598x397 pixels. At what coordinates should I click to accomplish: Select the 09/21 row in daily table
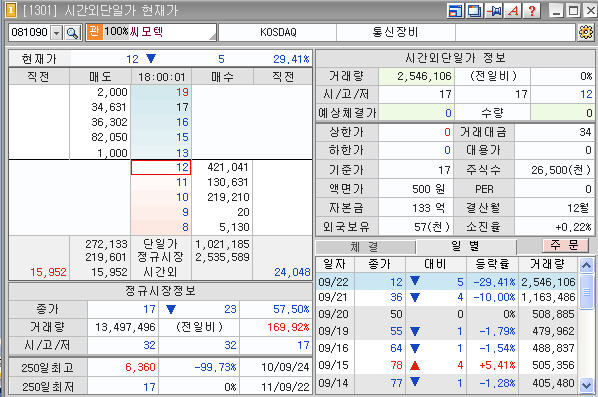tap(446, 297)
